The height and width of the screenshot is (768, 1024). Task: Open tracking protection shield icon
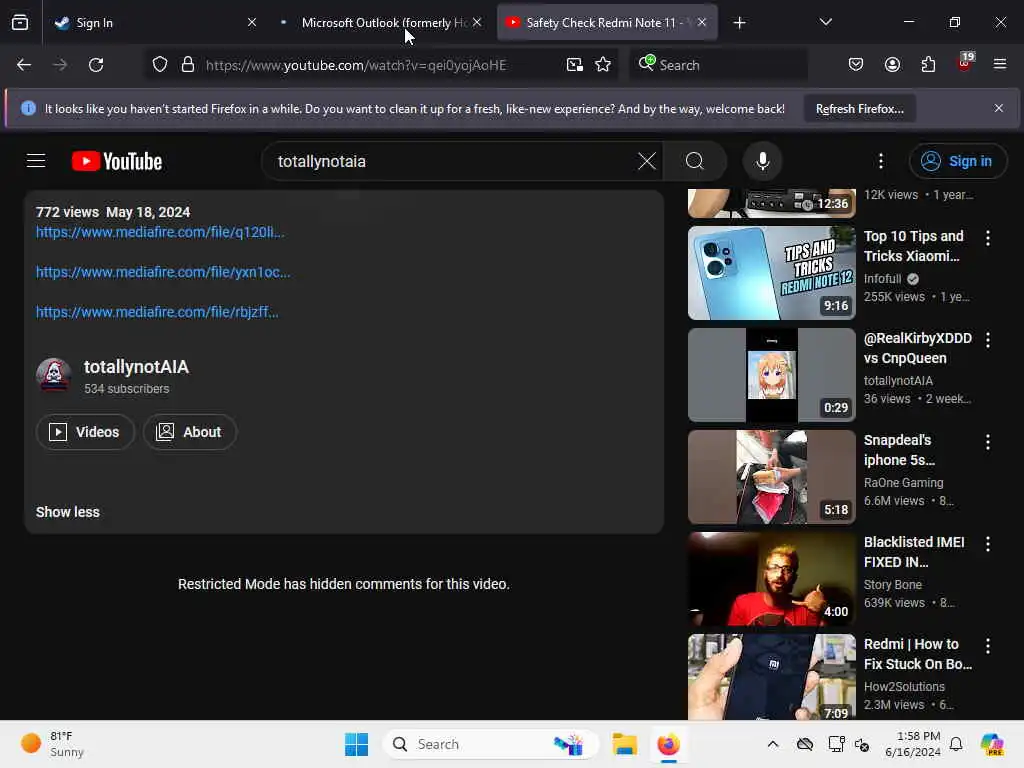click(x=160, y=65)
